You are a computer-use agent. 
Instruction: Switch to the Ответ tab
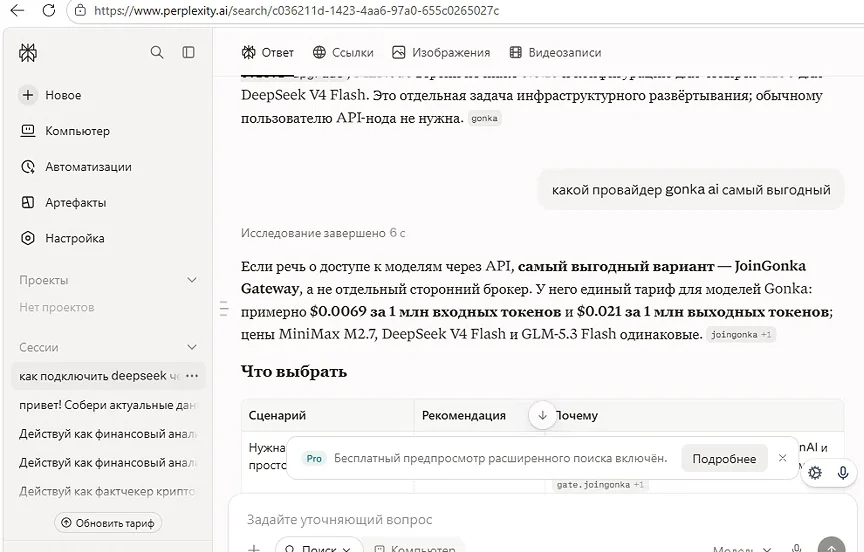click(x=268, y=52)
